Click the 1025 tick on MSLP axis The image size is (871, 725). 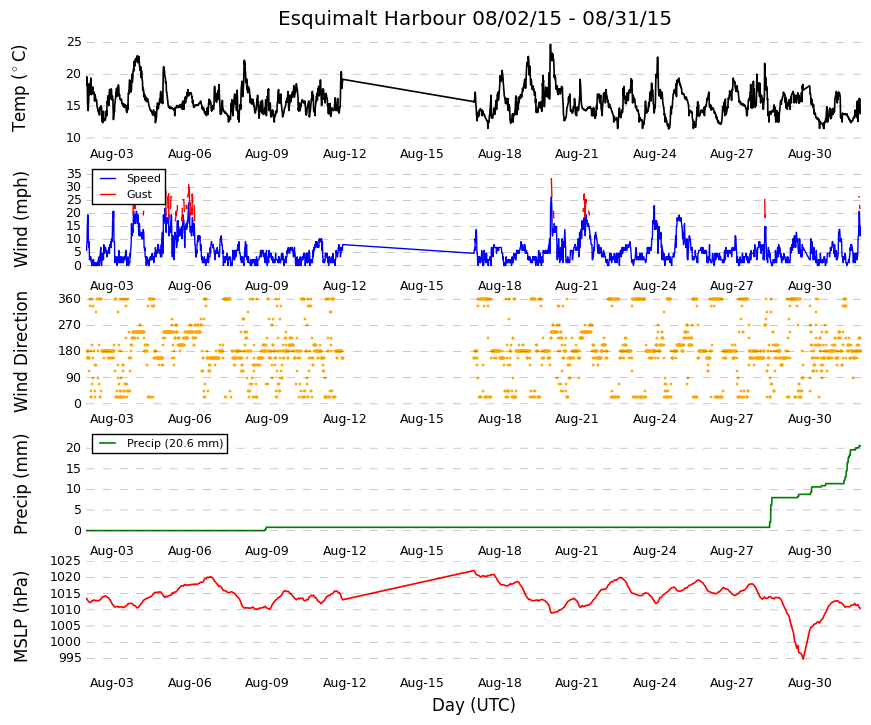click(66, 561)
